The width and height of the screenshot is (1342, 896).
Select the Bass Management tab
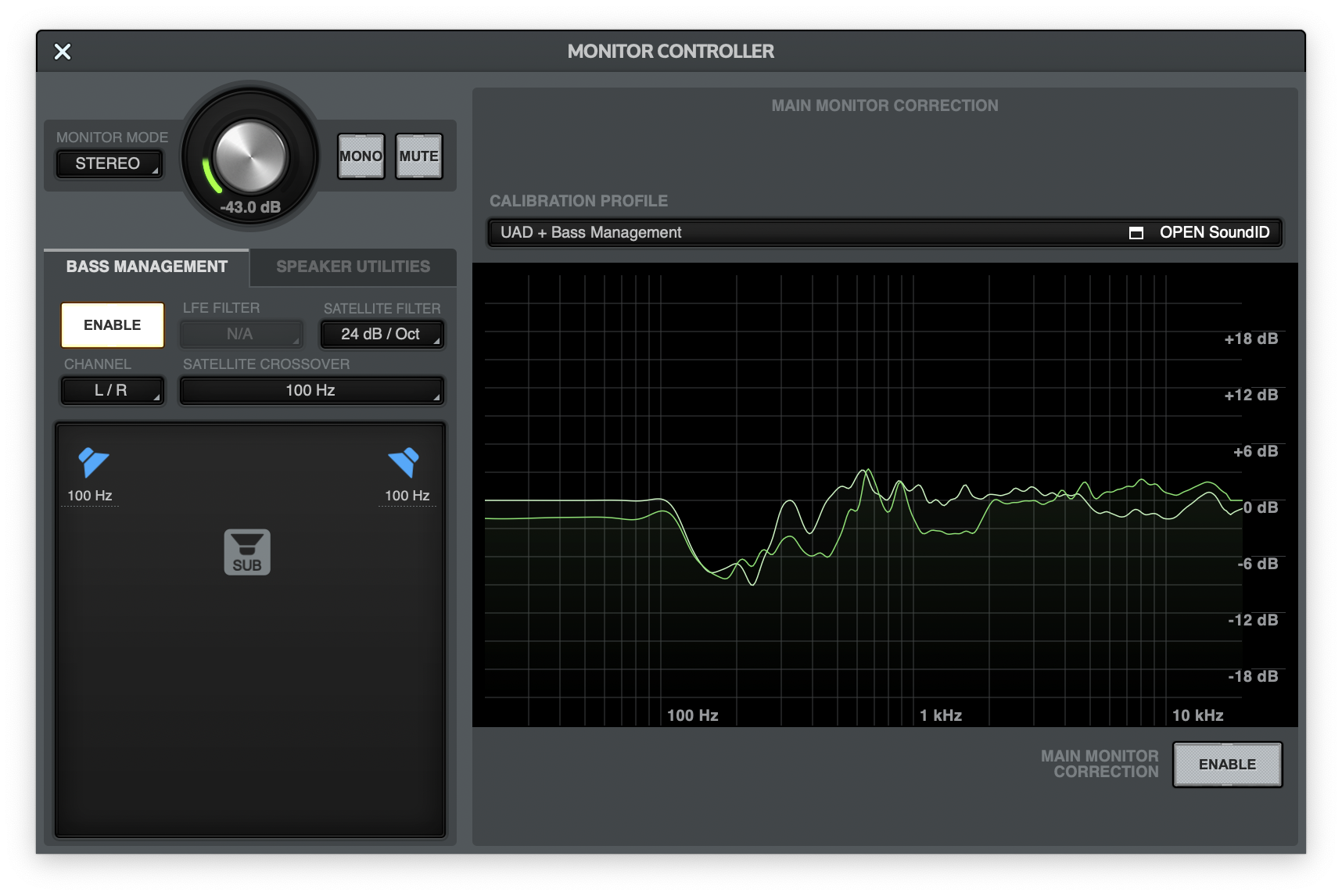point(147,267)
